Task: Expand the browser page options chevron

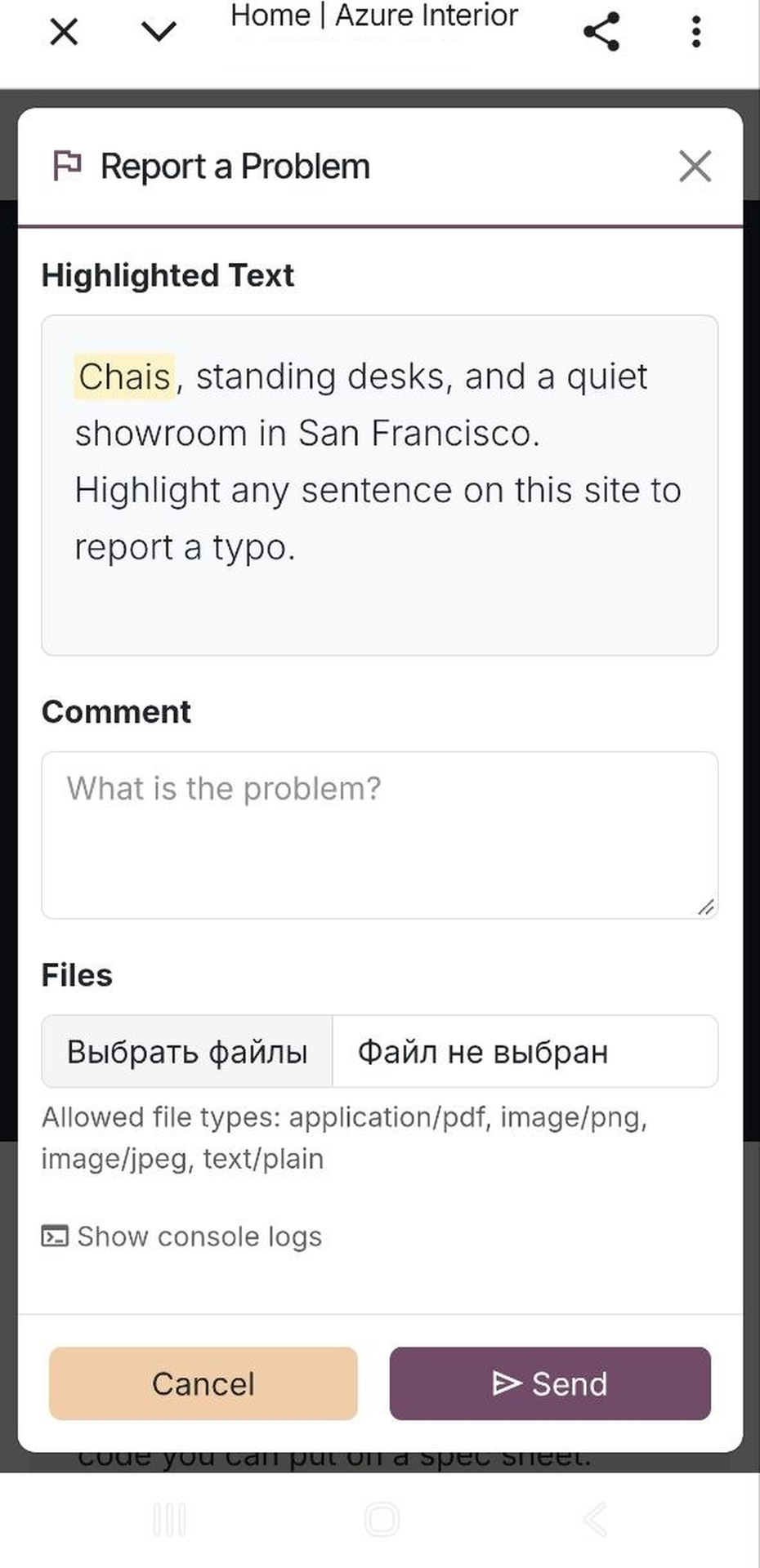Action: point(159,32)
